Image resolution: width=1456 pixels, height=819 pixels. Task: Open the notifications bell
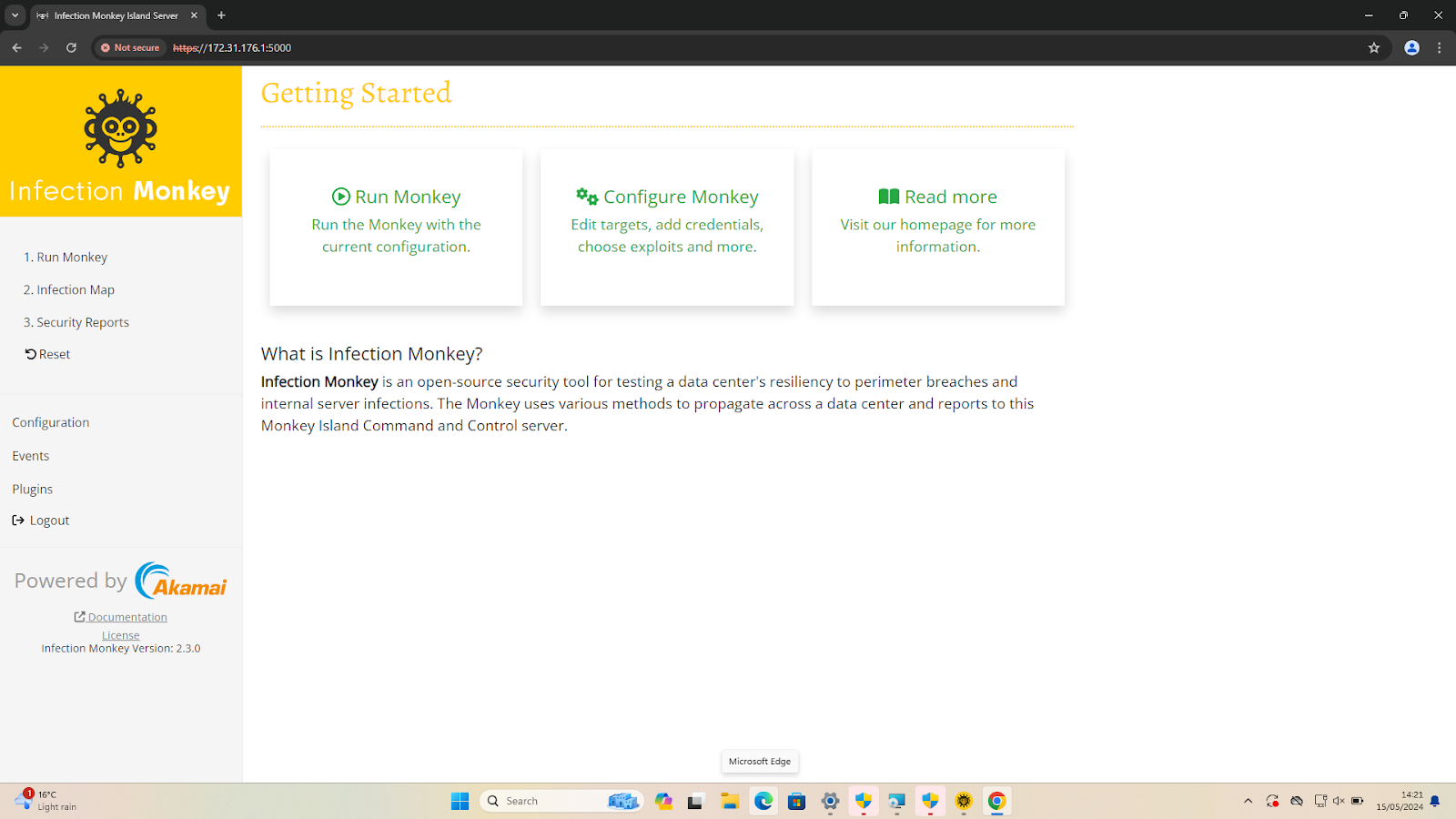(1435, 801)
